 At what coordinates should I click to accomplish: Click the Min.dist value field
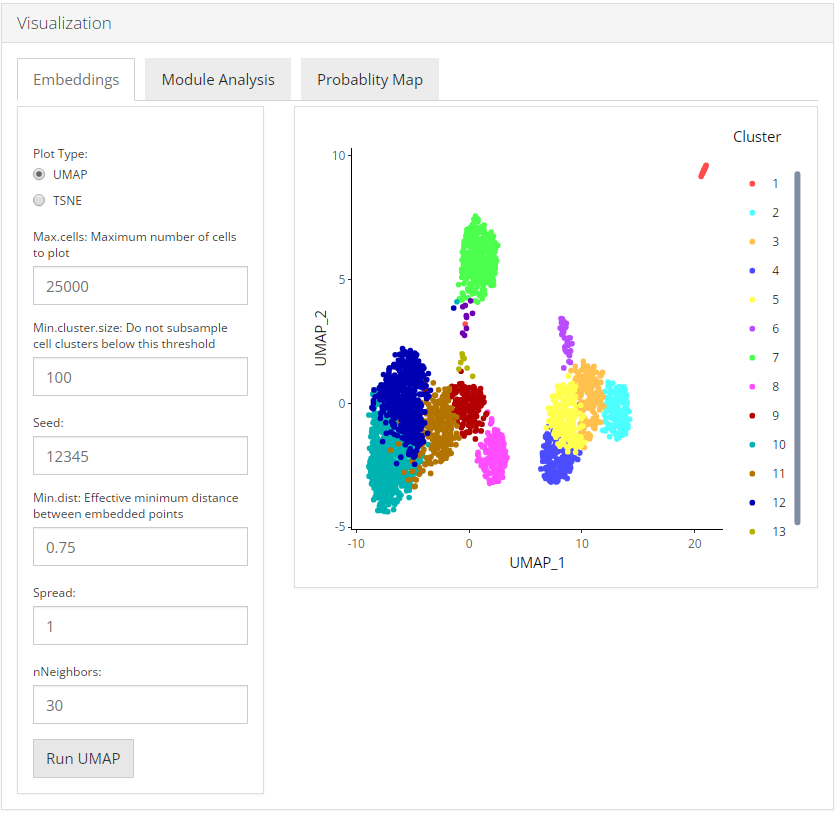[140, 547]
